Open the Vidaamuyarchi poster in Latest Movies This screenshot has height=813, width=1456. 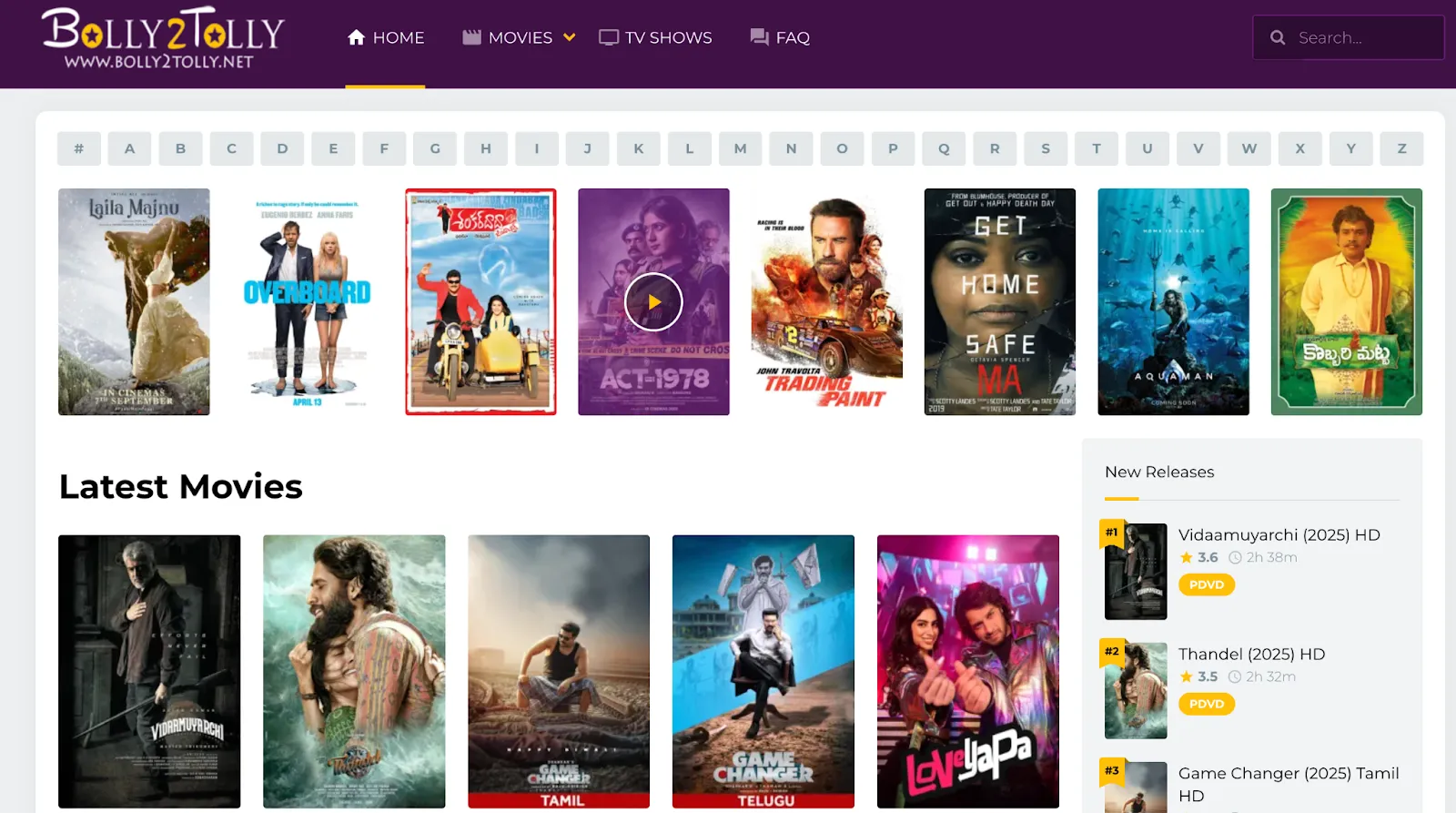point(149,672)
